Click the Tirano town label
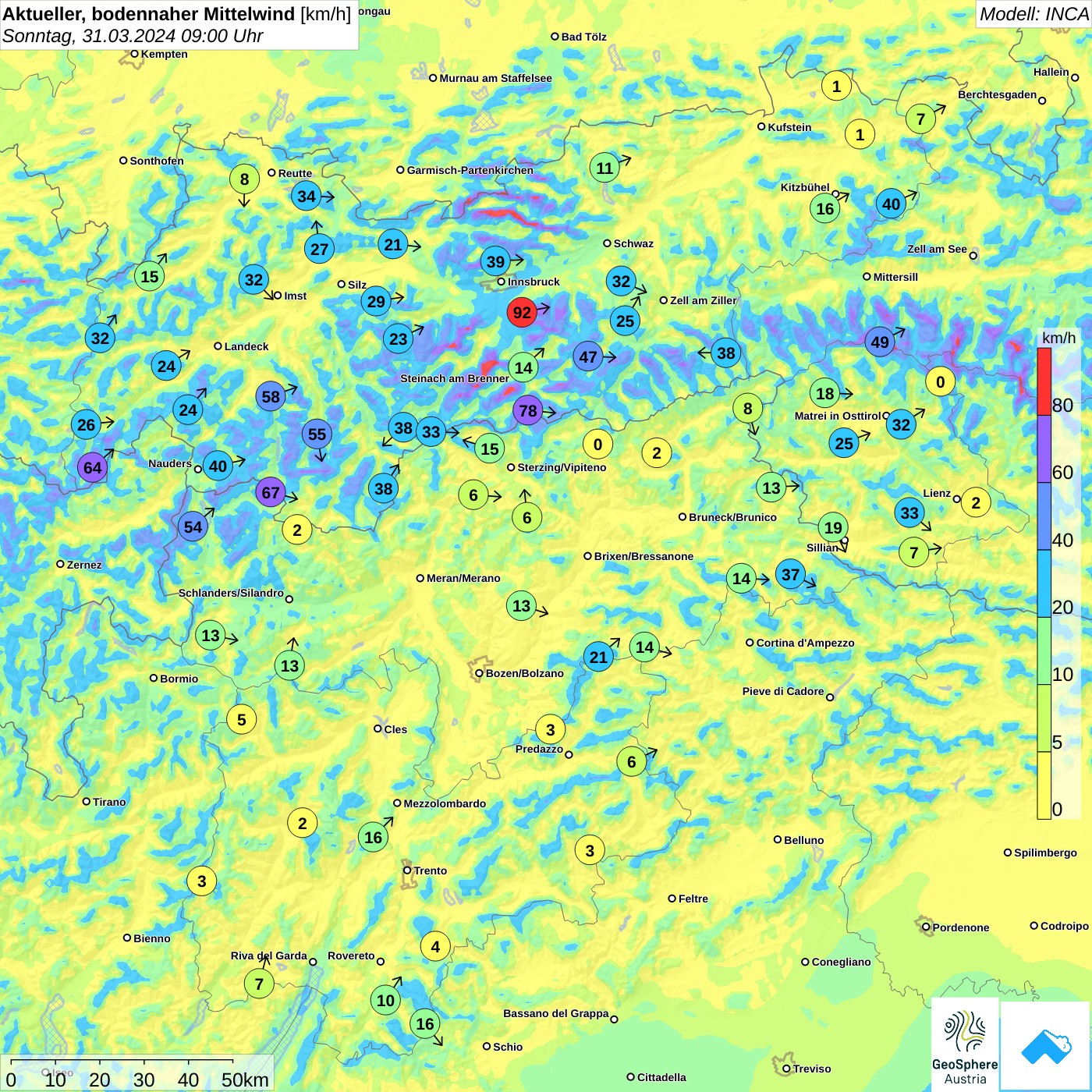Screen dimensions: 1092x1092 (109, 802)
